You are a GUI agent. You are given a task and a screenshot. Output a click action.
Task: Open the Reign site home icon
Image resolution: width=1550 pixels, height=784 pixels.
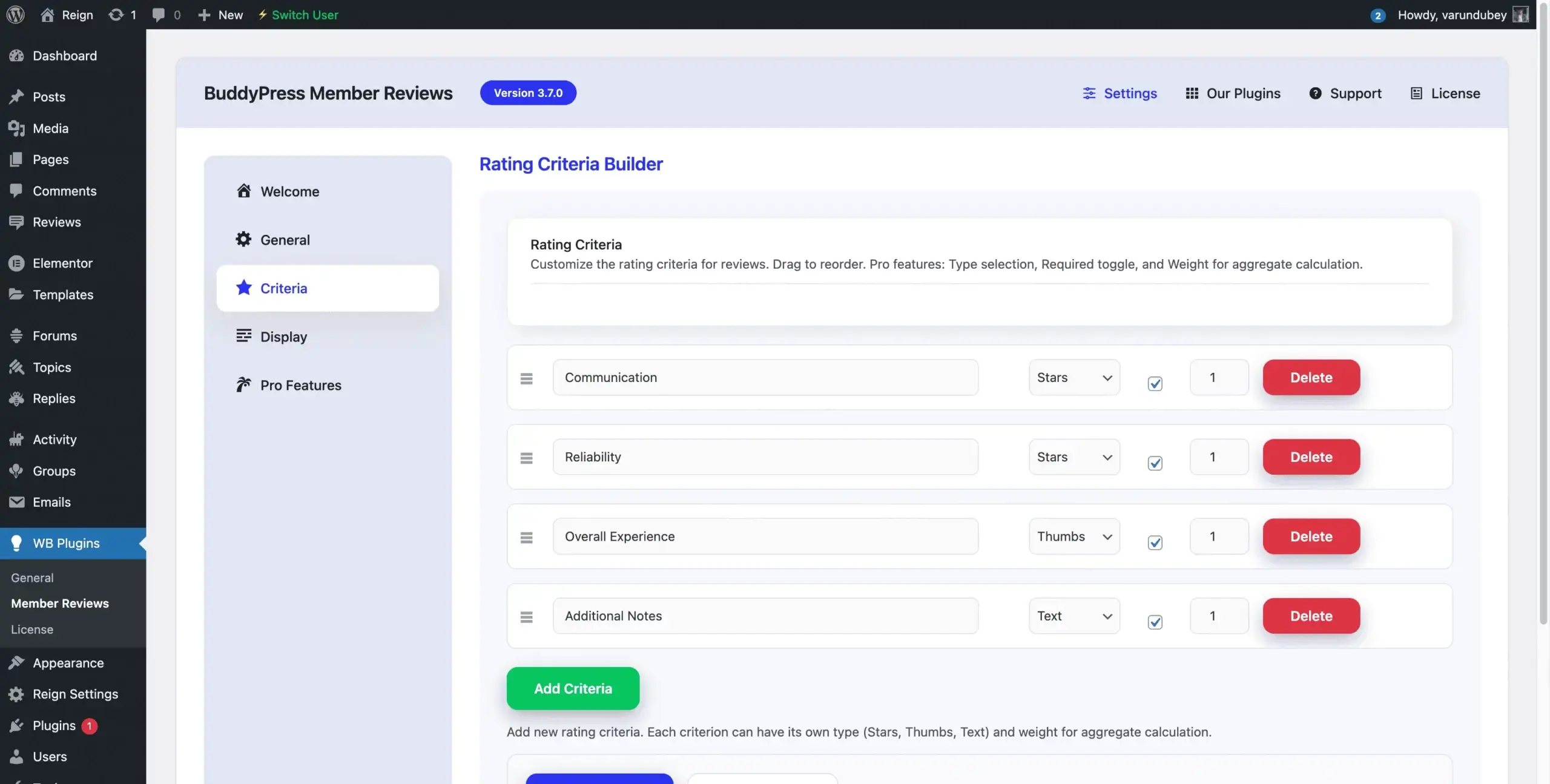(47, 15)
